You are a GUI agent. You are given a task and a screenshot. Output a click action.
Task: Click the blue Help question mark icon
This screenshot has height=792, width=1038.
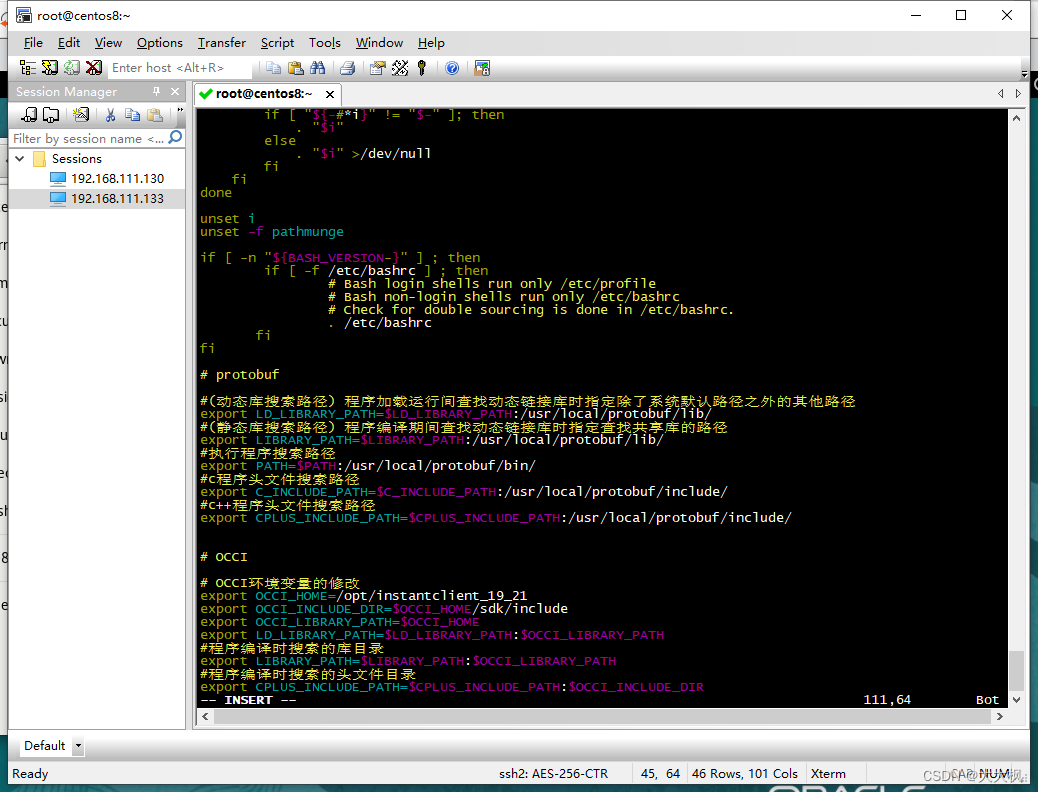tap(452, 68)
